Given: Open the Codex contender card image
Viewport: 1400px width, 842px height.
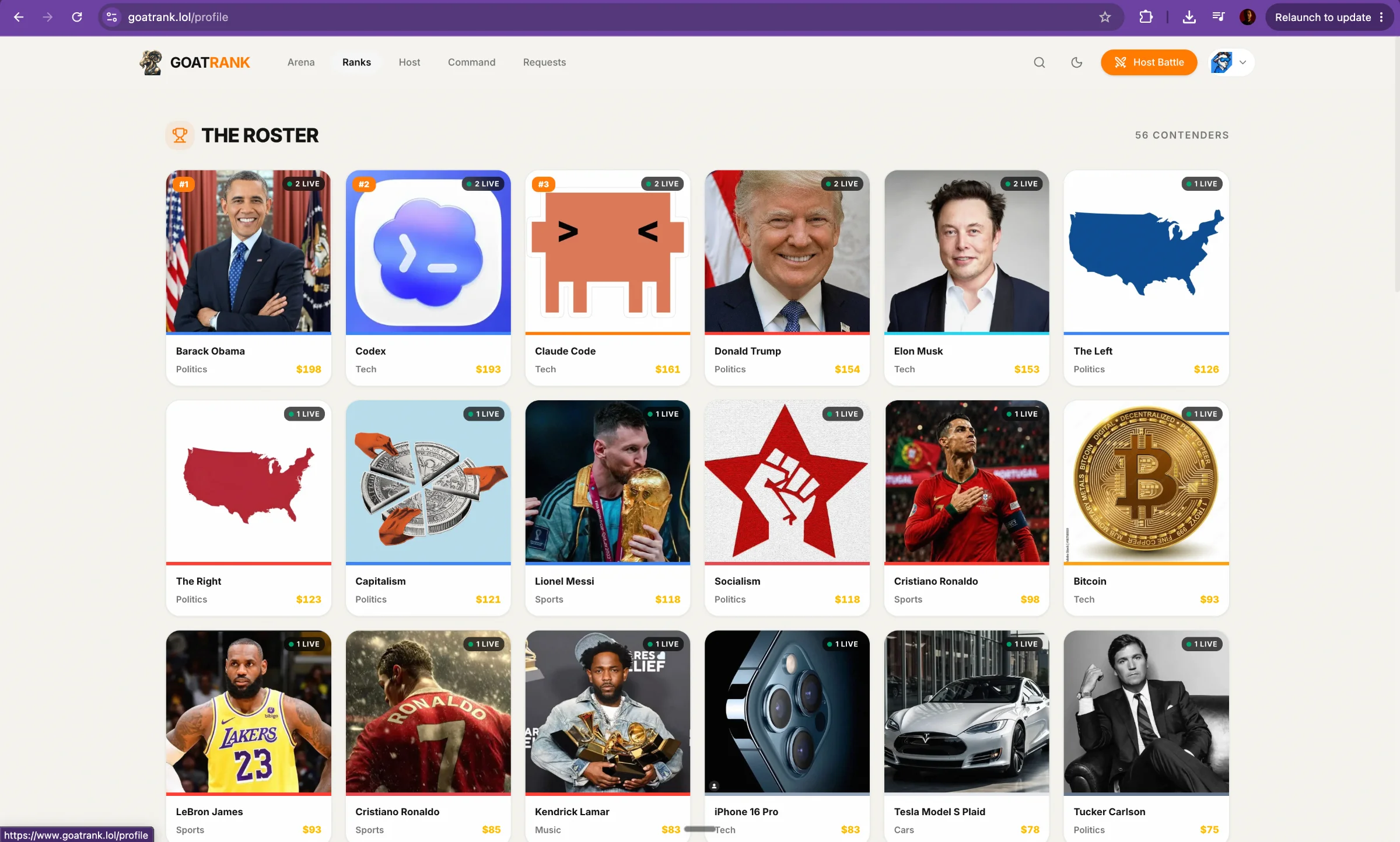Looking at the screenshot, I should 428,251.
